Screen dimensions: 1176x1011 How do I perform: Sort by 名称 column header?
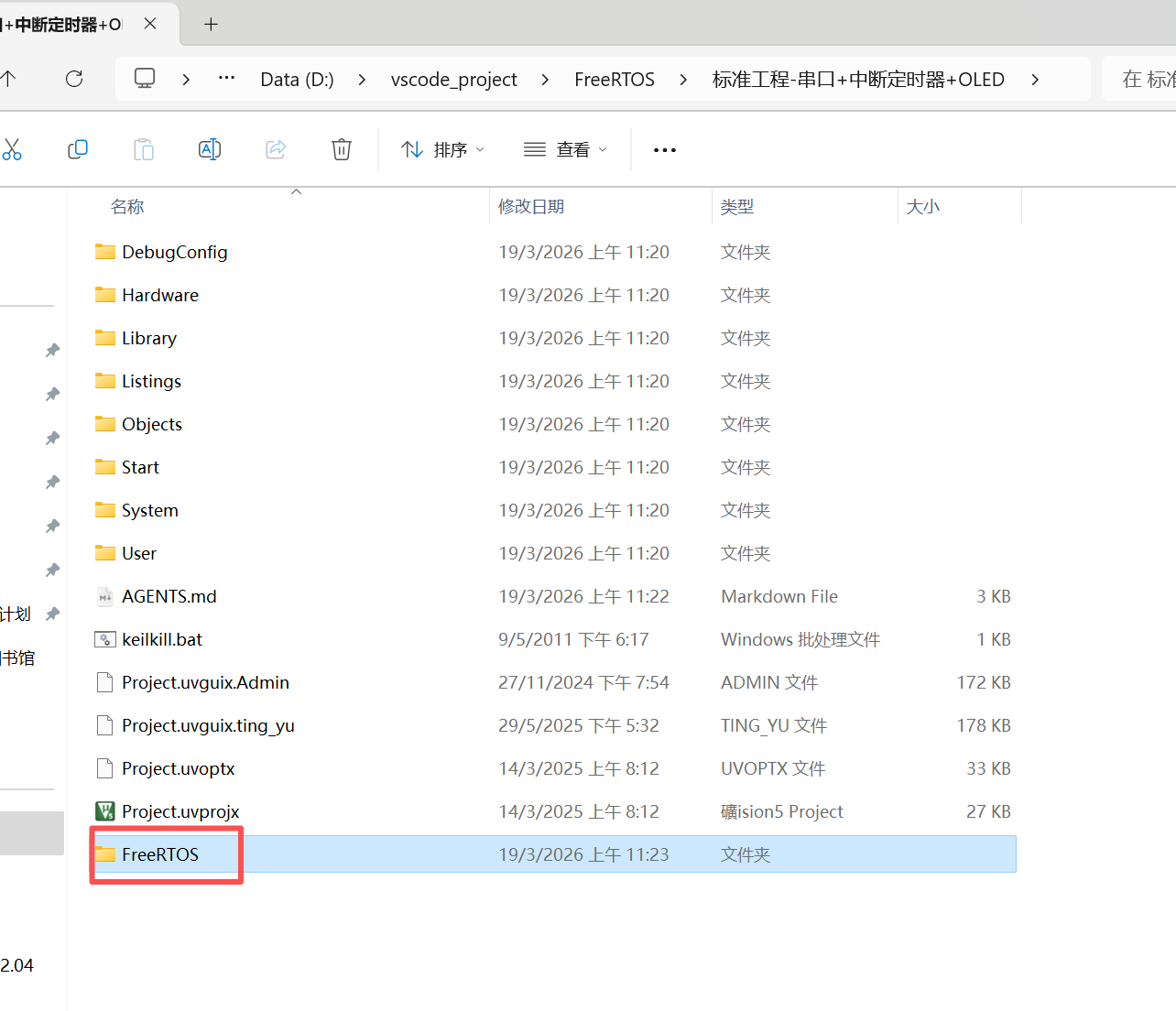[x=127, y=207]
